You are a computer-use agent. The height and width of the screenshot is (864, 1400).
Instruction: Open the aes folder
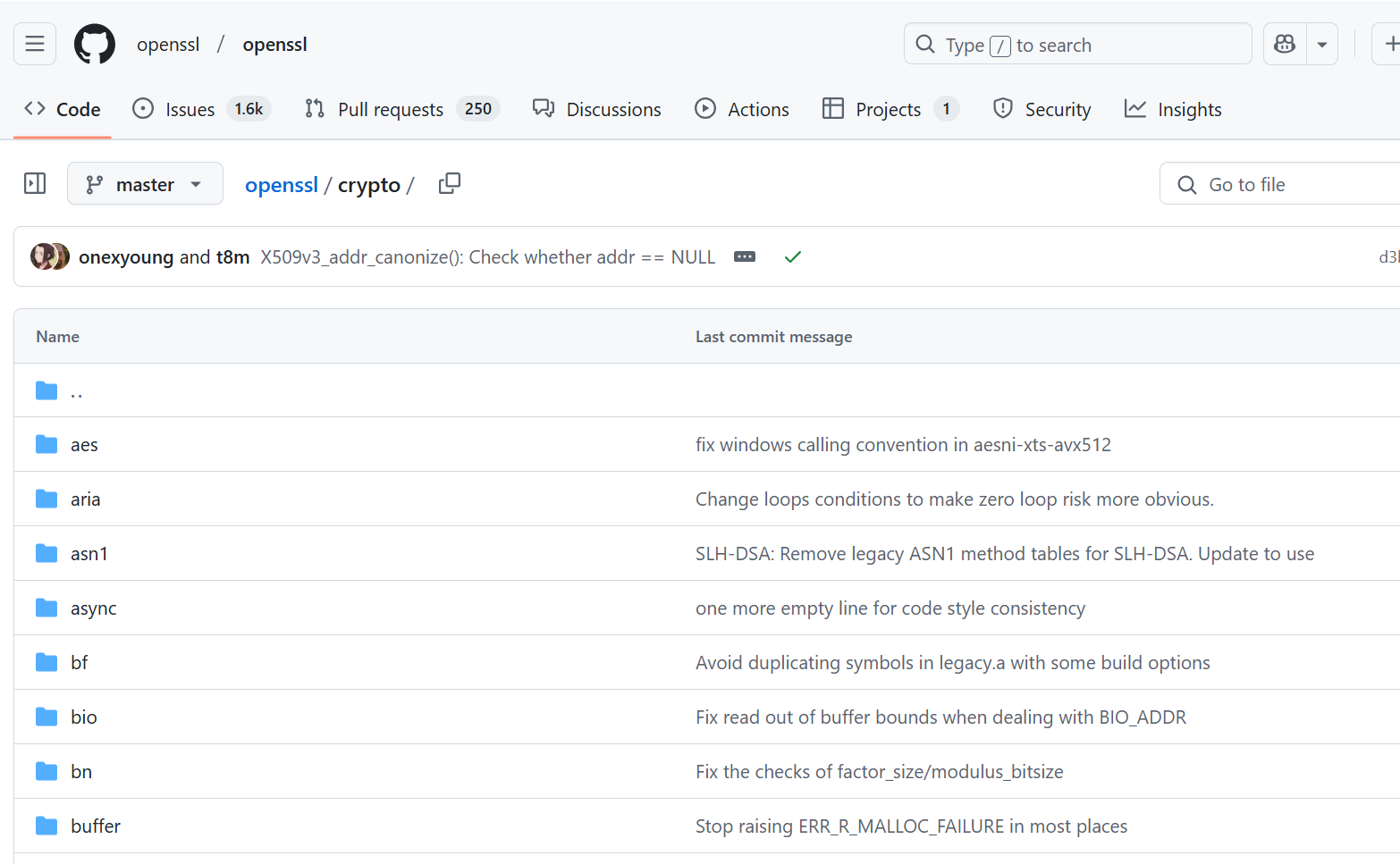click(x=84, y=445)
